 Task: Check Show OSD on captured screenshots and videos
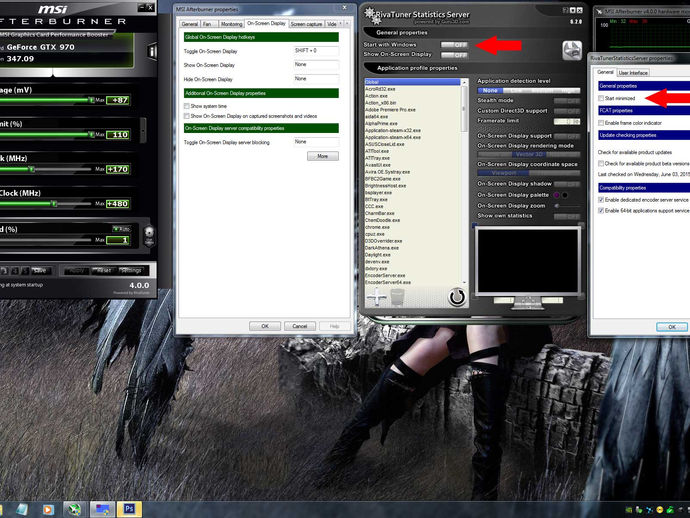187,116
